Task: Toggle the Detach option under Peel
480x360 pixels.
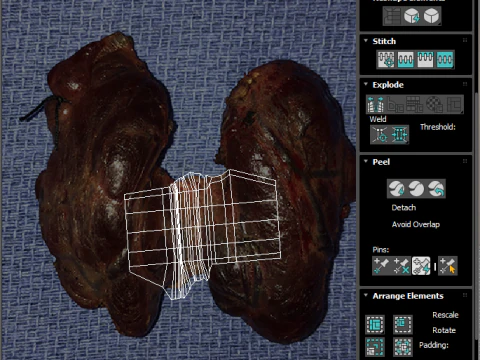Action: (404, 208)
